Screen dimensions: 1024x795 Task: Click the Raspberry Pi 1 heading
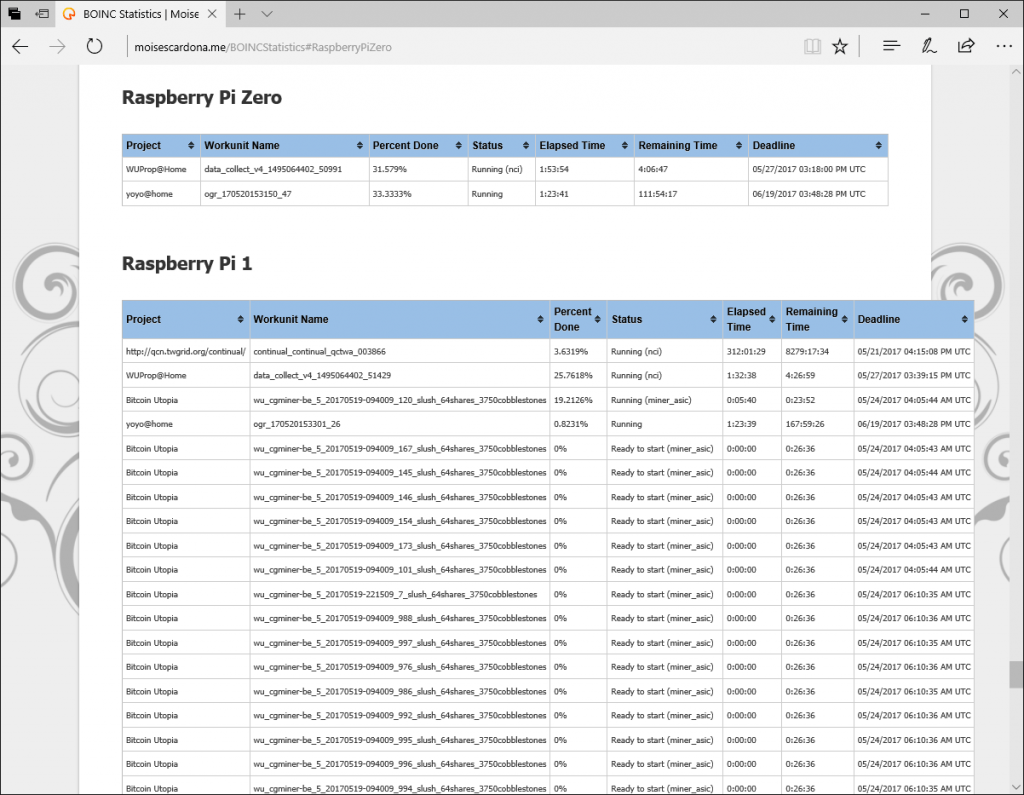(x=187, y=263)
